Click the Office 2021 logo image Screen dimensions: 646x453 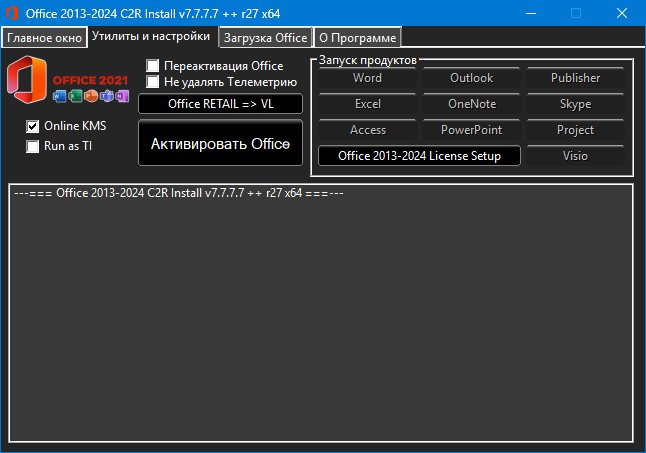pos(68,84)
